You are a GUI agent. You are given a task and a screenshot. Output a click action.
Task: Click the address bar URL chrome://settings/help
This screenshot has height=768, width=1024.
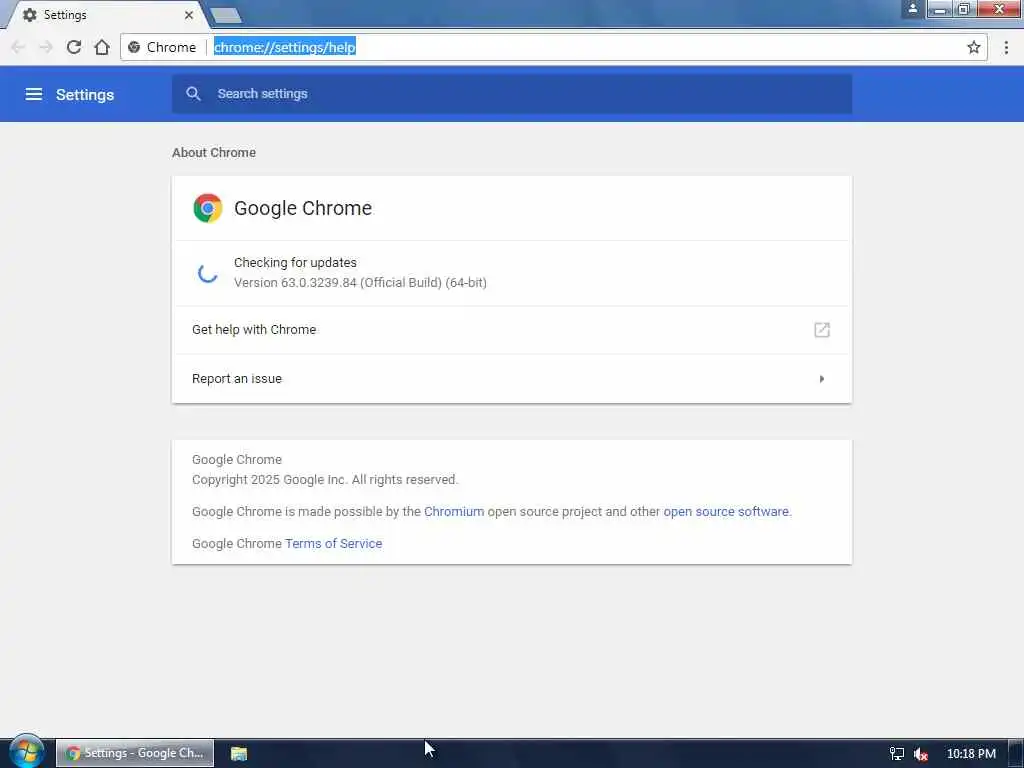point(285,47)
